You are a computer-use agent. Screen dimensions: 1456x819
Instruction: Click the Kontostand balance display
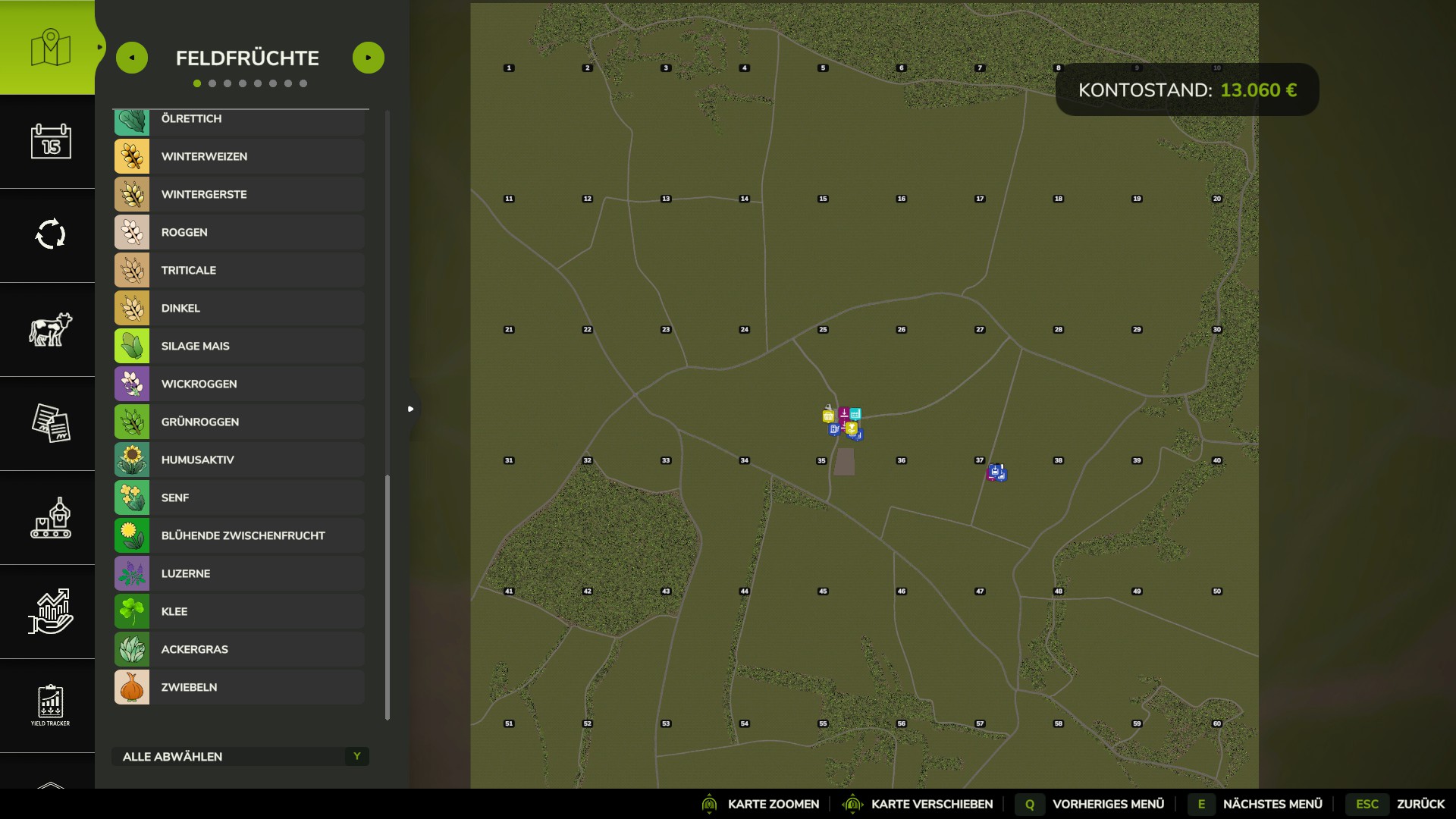1188,89
